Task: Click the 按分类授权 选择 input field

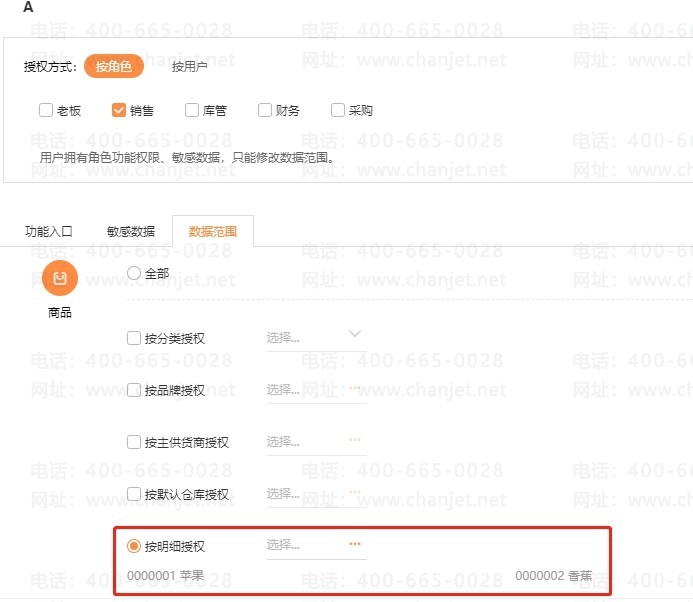Action: pos(316,339)
